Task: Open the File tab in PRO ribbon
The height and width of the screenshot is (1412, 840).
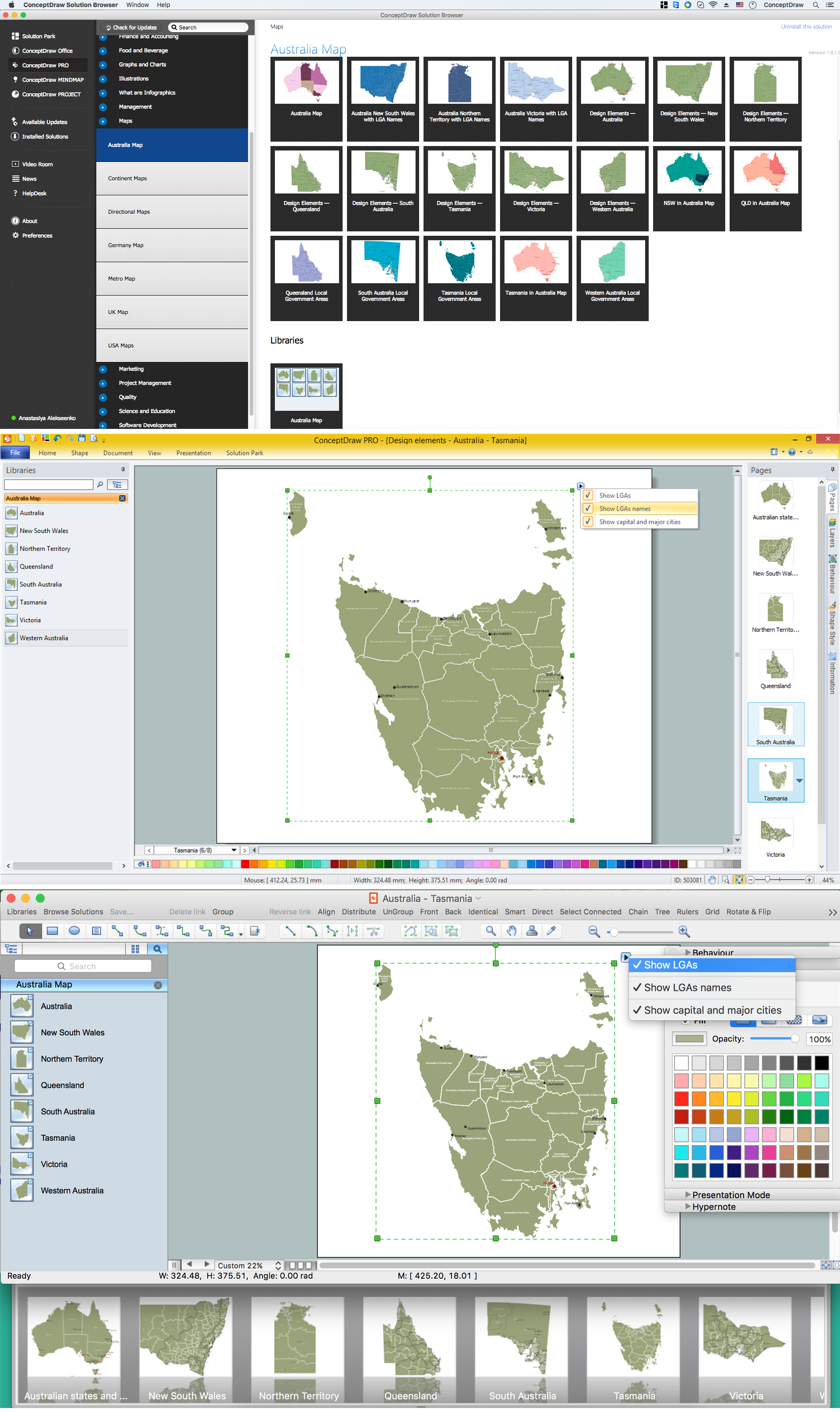Action: pyautogui.click(x=15, y=452)
